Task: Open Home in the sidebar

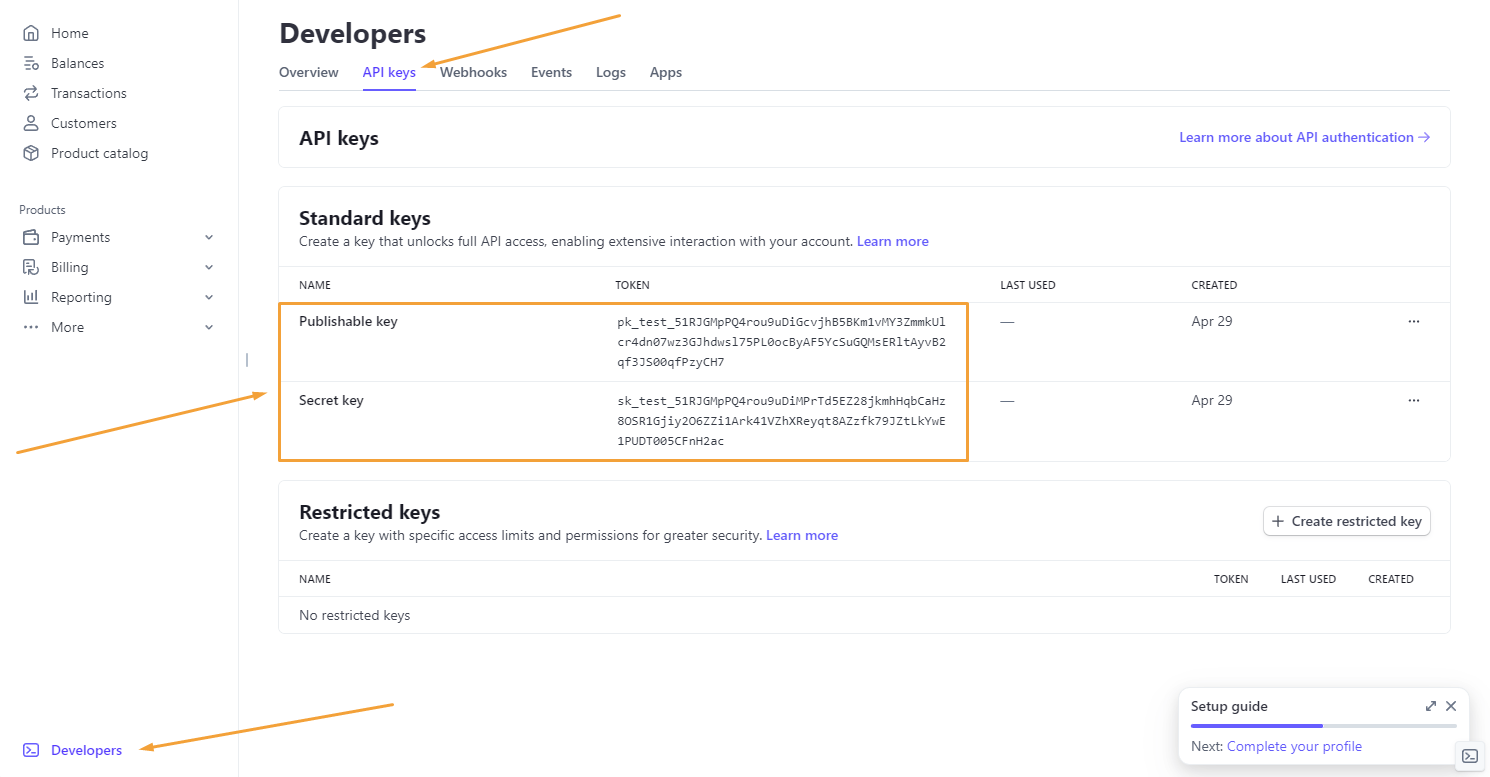Action: [70, 33]
